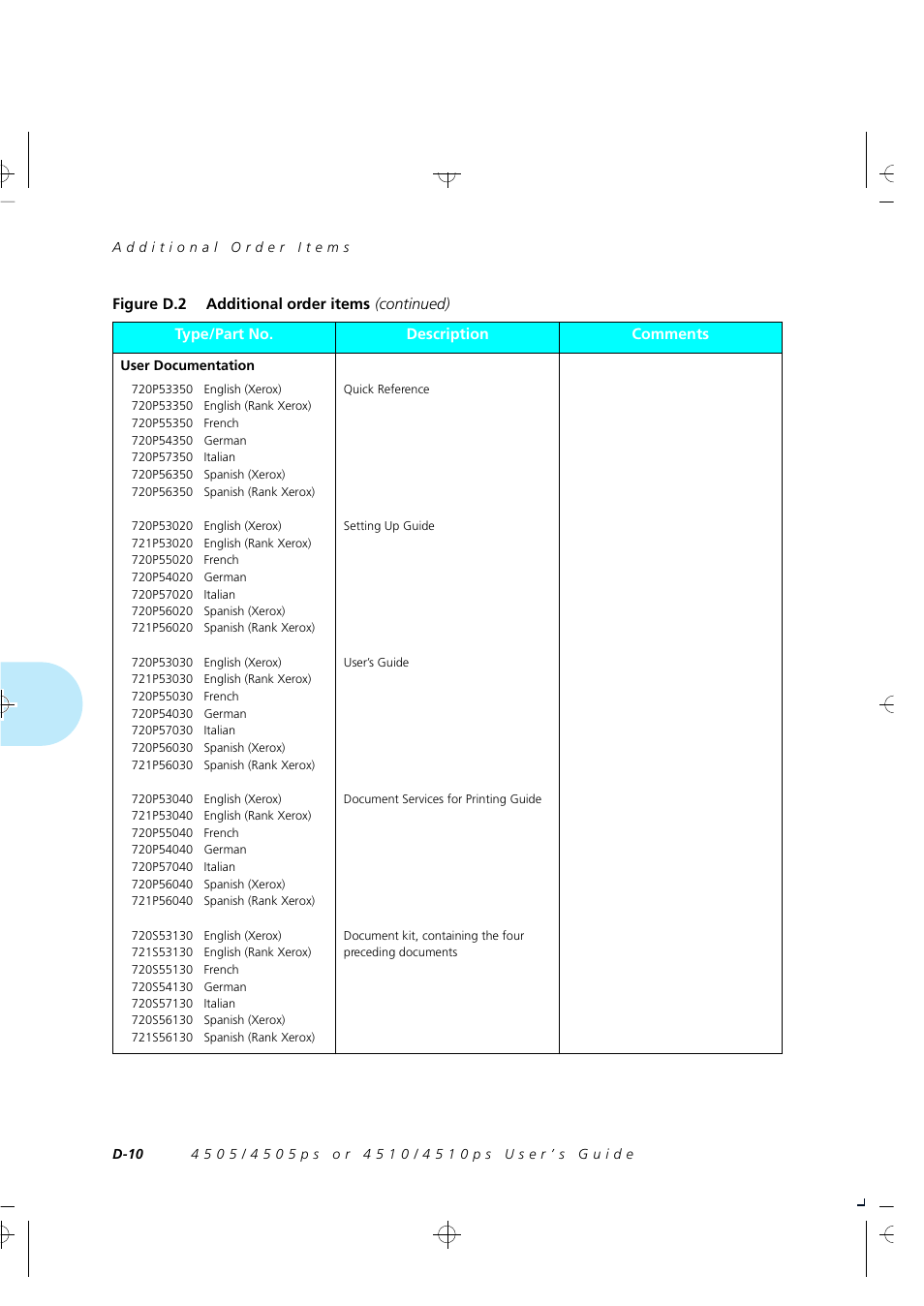The width and height of the screenshot is (924, 1306).
Task: Select part number 721P53040
Action: tap(162, 816)
